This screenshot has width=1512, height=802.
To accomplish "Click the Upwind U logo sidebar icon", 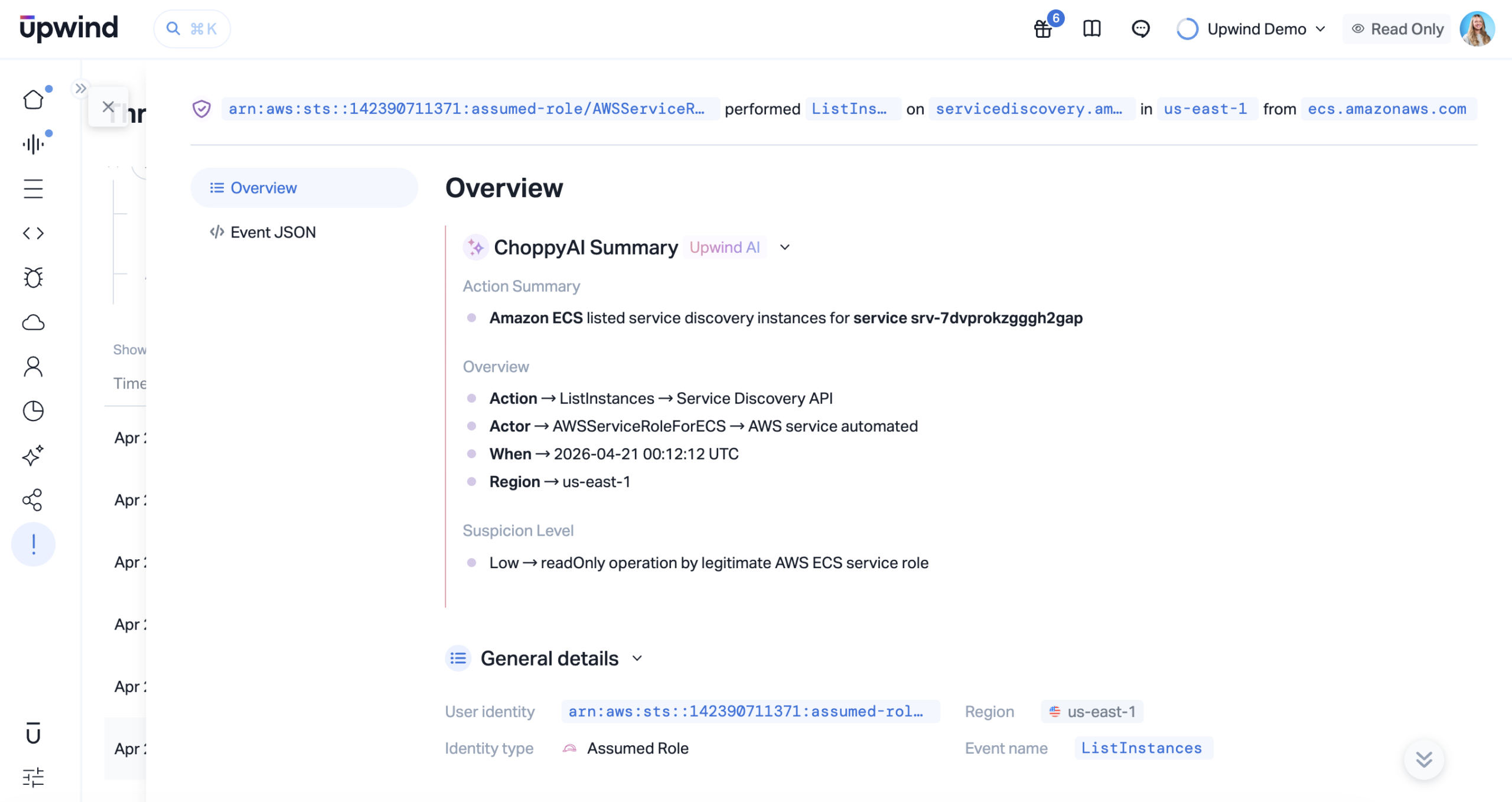I will (34, 733).
